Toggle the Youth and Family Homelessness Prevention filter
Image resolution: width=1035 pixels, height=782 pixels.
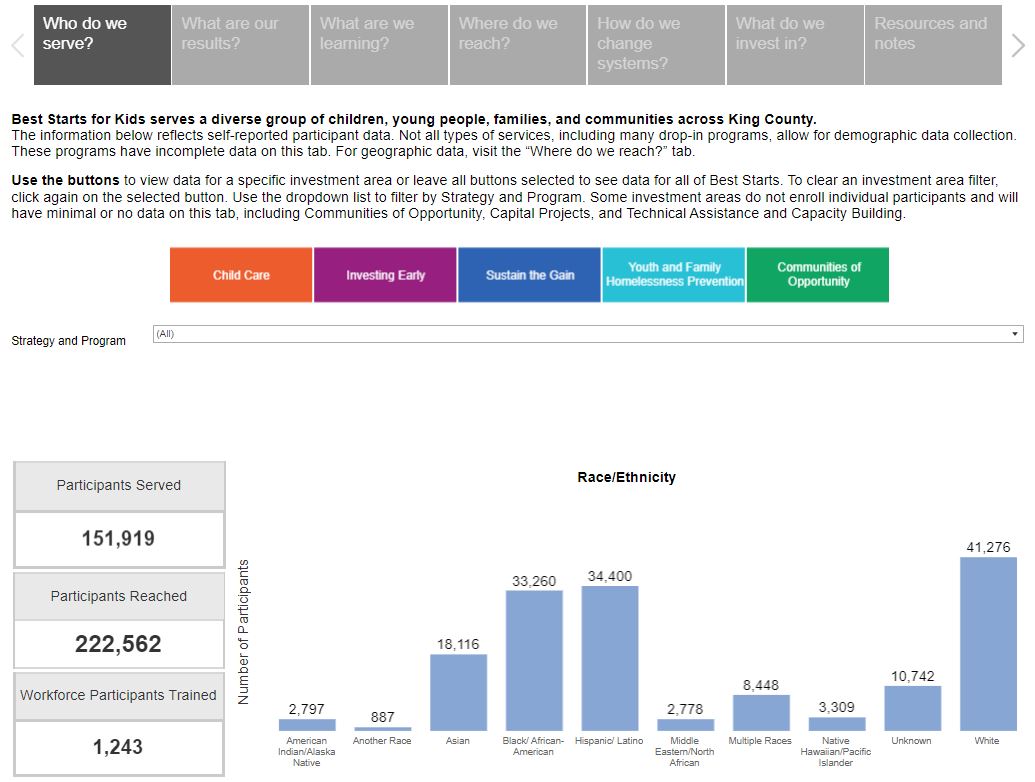(x=673, y=276)
